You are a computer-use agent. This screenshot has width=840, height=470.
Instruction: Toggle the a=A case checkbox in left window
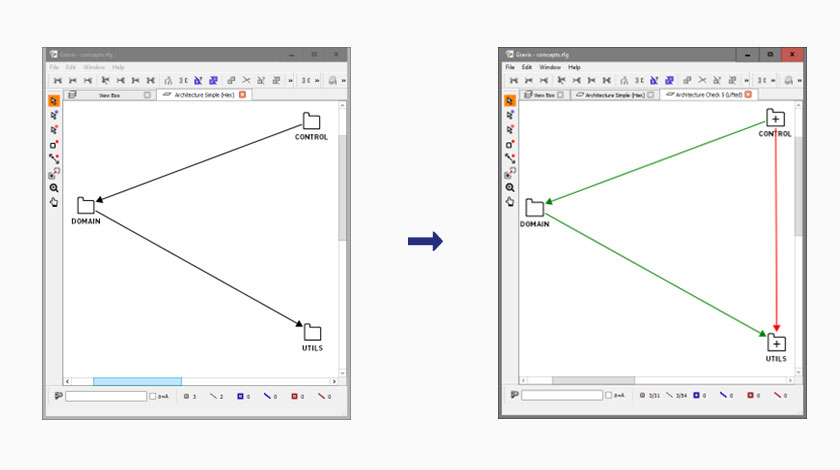[152, 396]
